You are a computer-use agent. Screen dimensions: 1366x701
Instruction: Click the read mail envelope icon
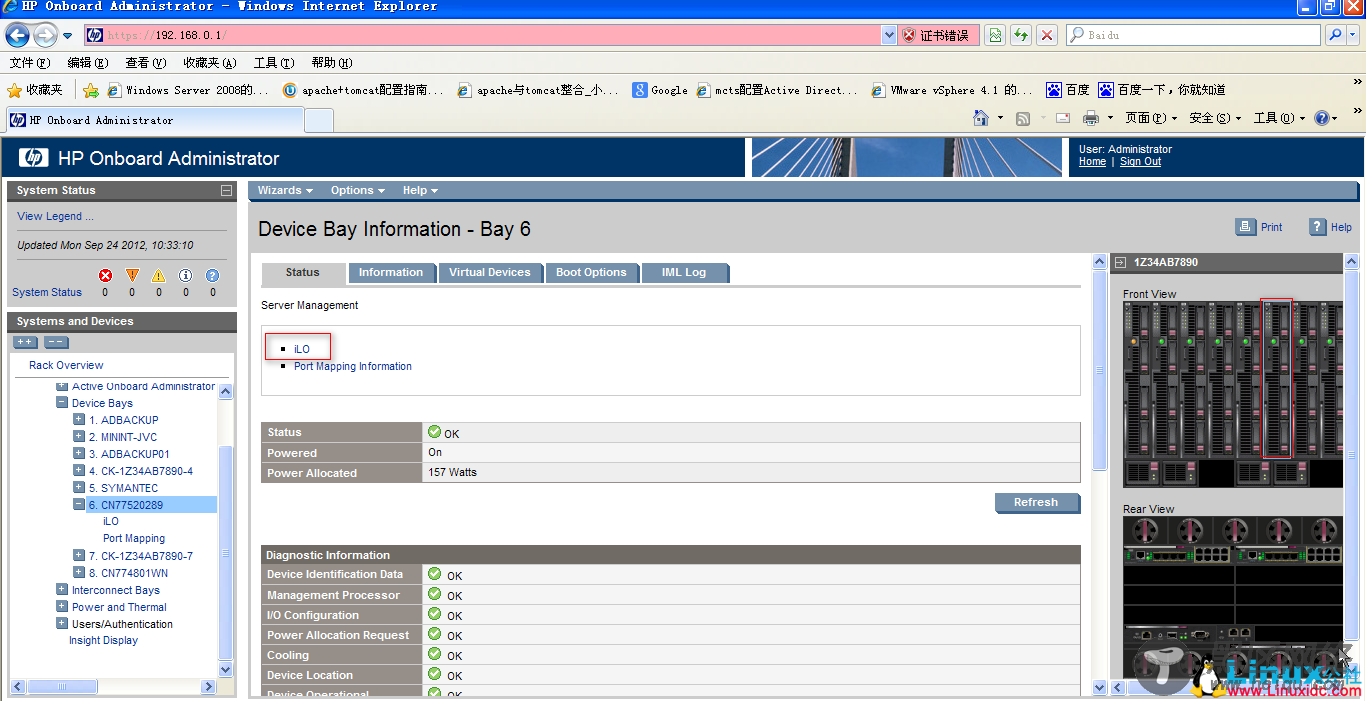tap(1062, 118)
